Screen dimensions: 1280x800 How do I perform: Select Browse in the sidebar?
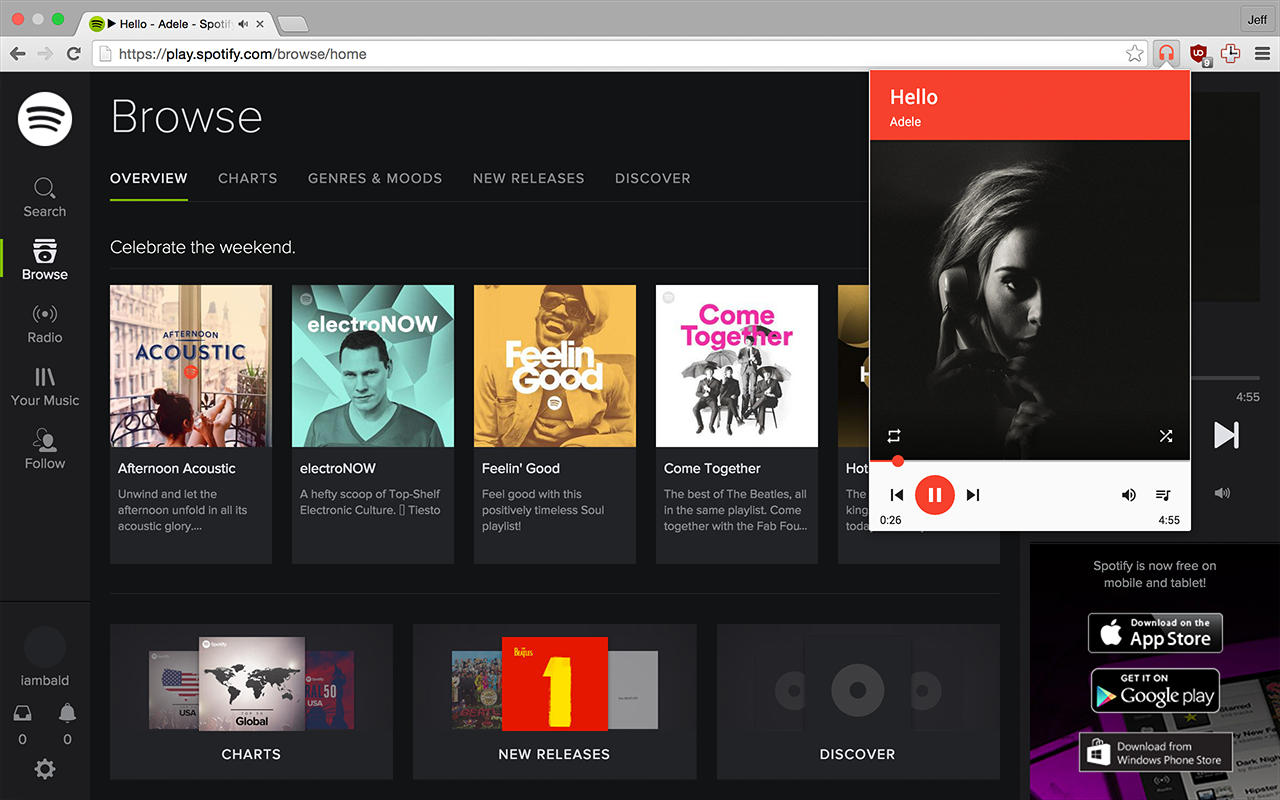pos(45,260)
